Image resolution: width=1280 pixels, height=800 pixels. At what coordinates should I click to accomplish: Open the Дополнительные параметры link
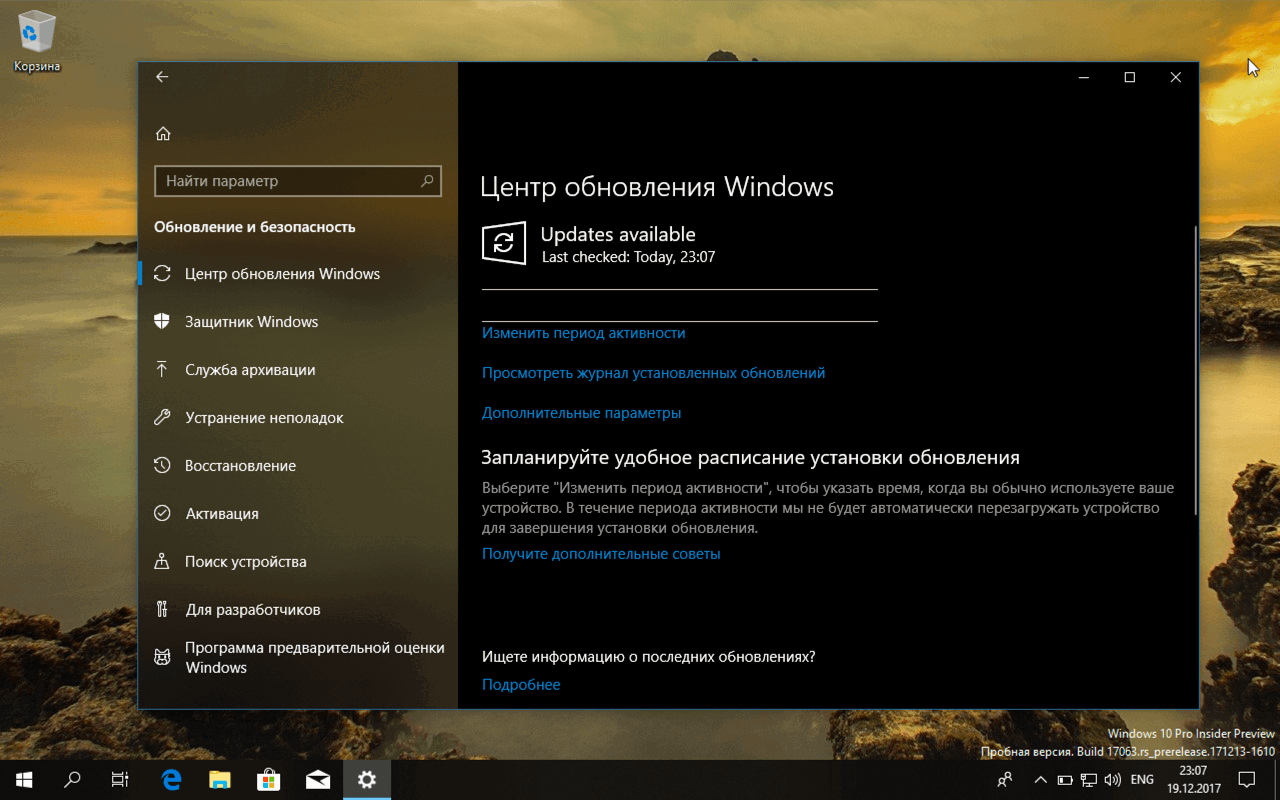(582, 413)
